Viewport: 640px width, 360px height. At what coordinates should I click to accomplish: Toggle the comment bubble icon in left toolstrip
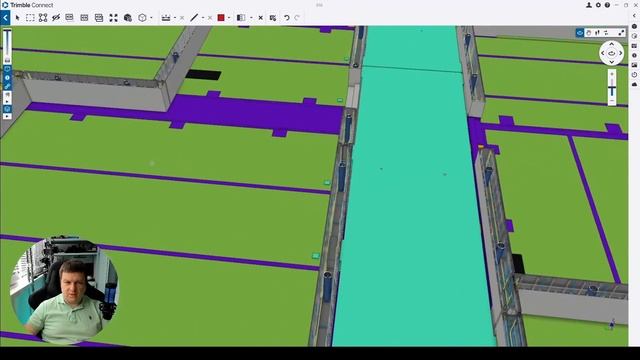[x=7, y=69]
